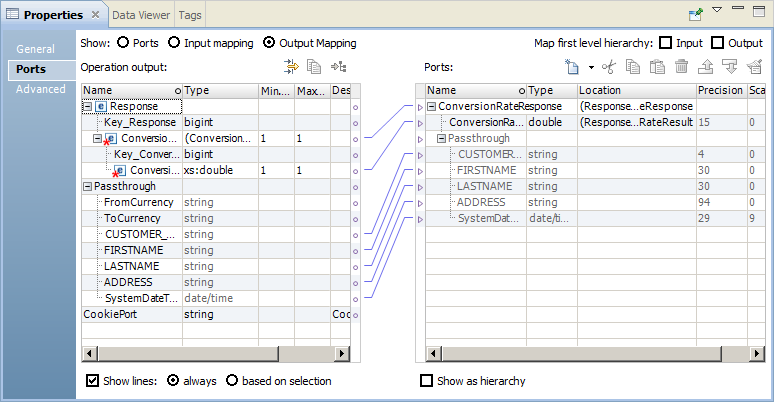Enable the Show as hierarchy checkbox

pyautogui.click(x=428, y=381)
